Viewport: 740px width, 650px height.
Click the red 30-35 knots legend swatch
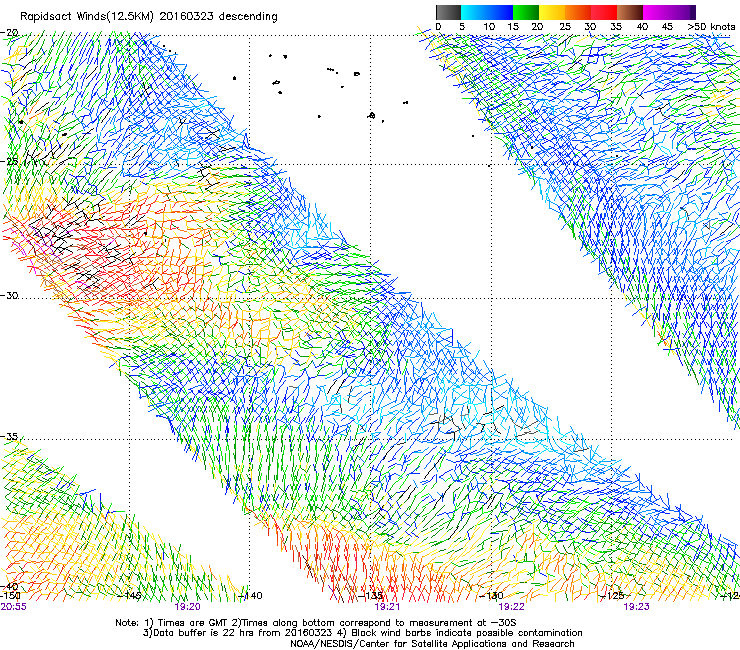click(604, 12)
